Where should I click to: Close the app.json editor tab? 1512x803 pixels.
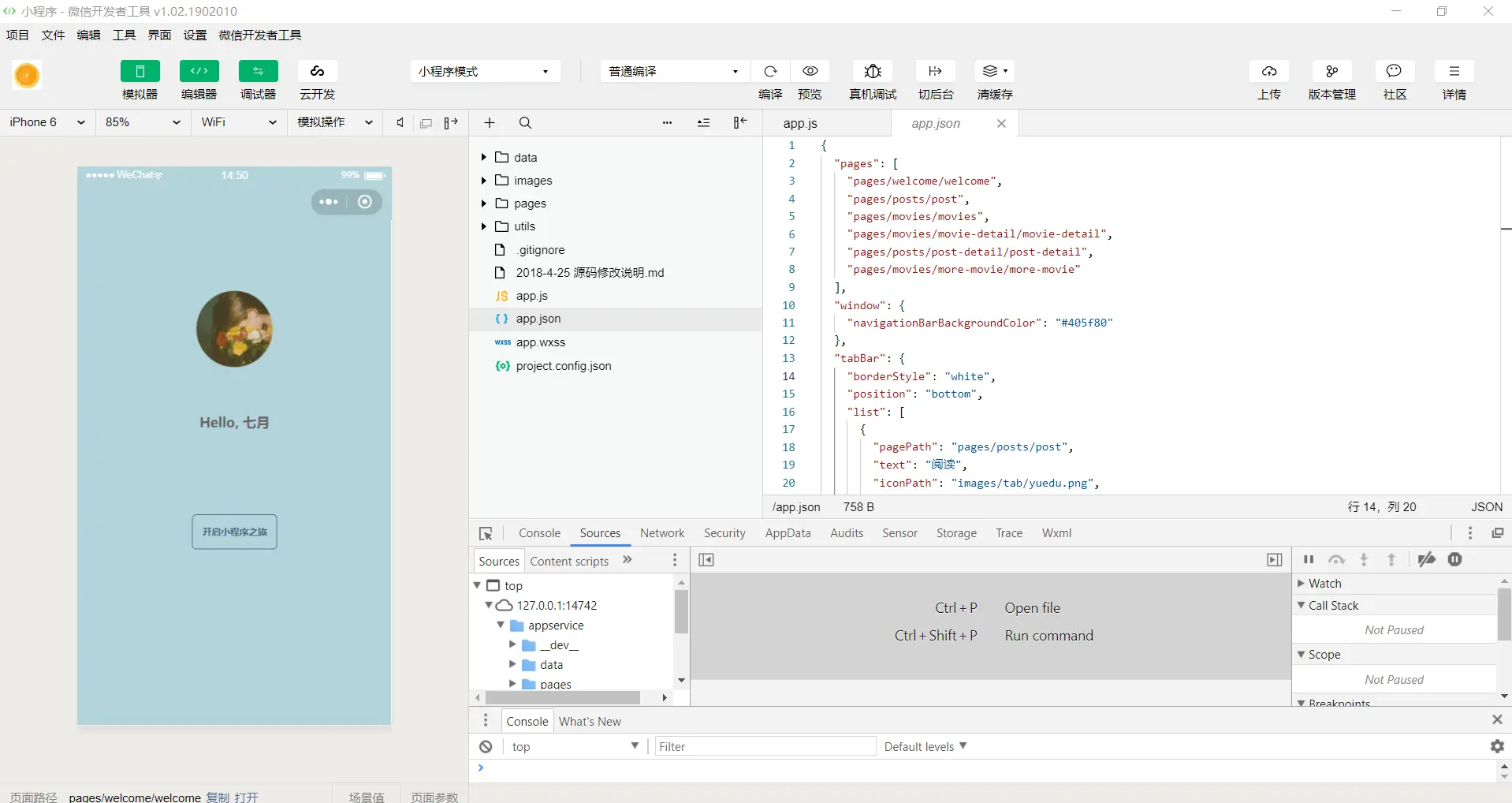coord(1001,123)
